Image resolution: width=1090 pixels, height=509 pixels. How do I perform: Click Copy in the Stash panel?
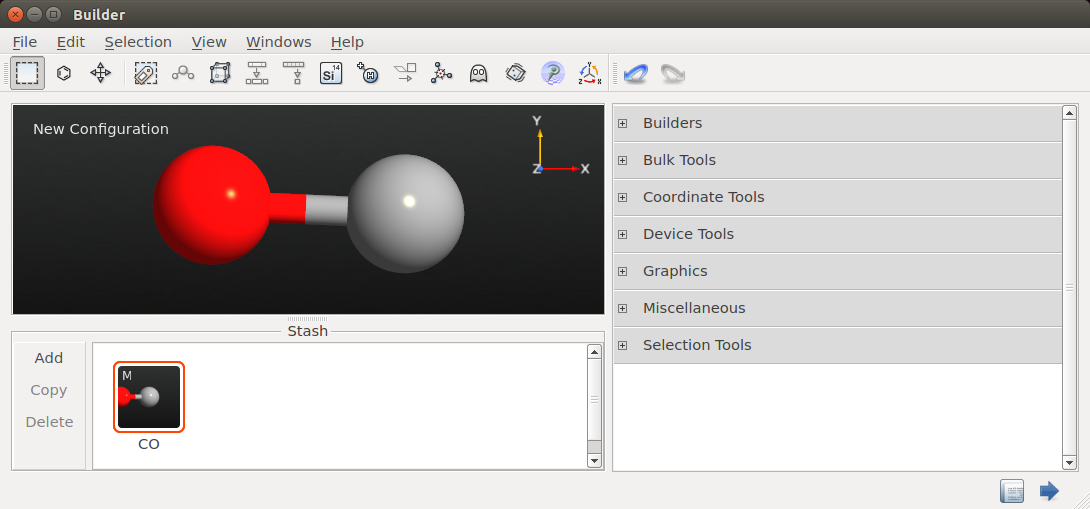[49, 390]
